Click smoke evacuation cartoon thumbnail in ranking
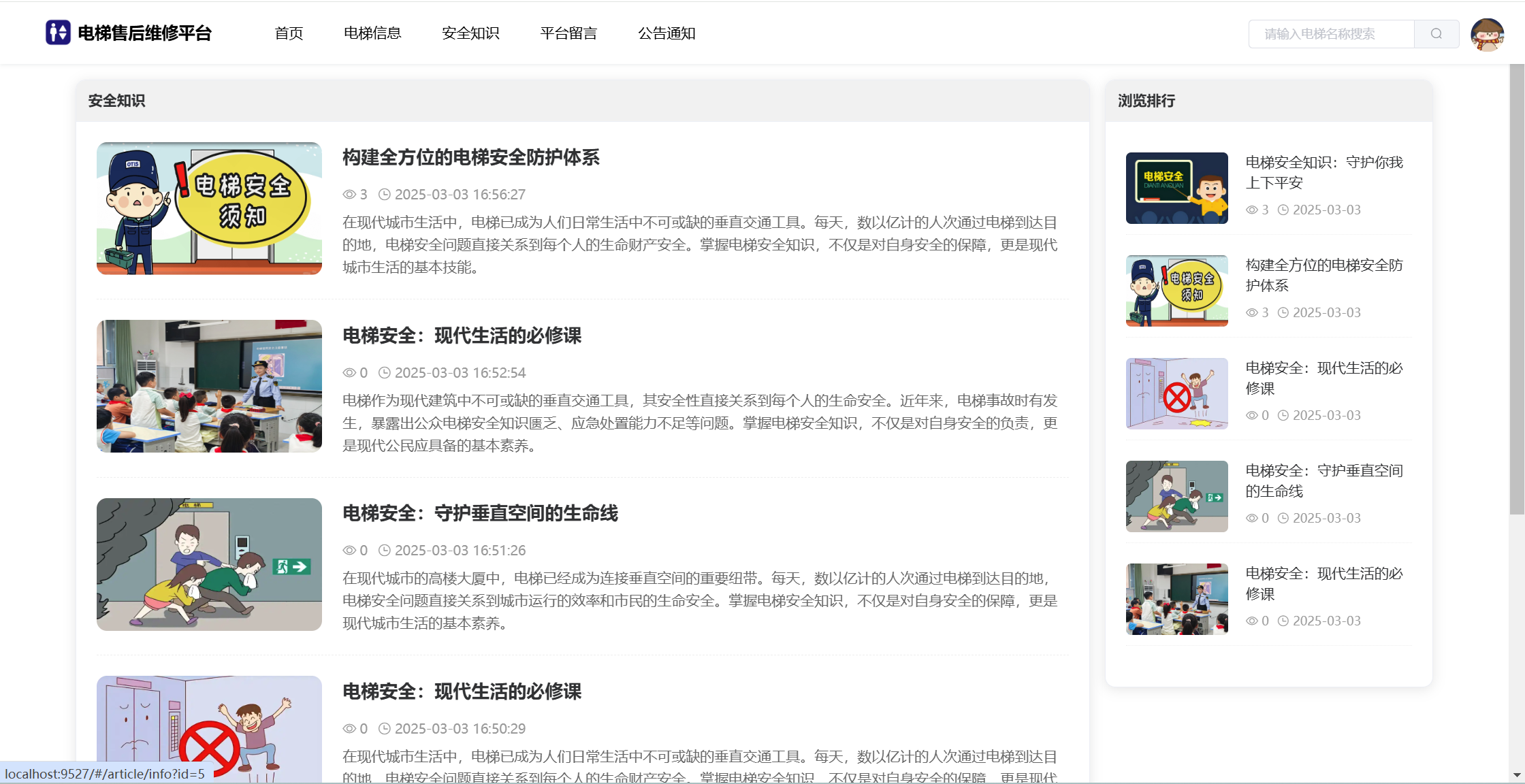 coord(1176,496)
